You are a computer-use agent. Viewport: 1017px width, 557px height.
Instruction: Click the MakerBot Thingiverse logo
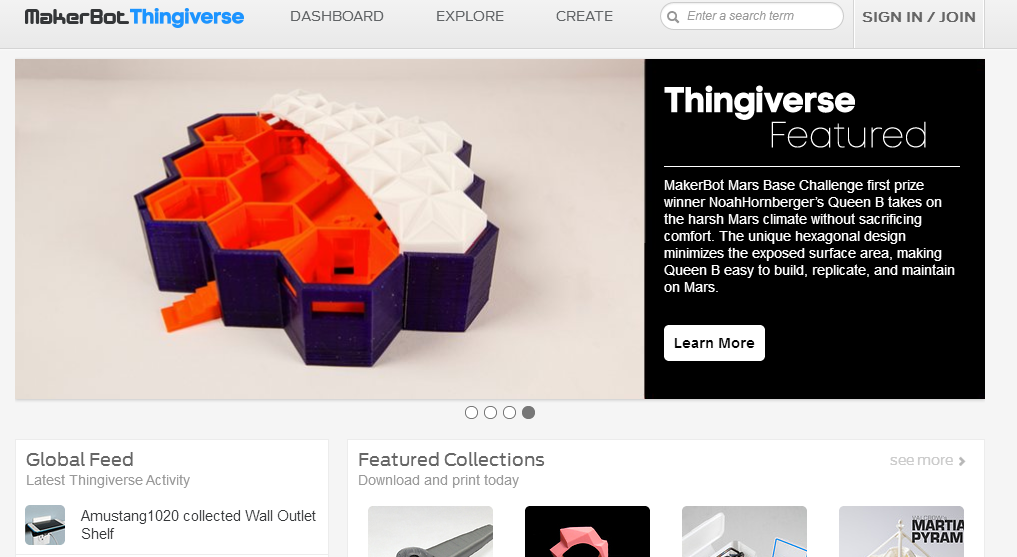[x=134, y=17]
